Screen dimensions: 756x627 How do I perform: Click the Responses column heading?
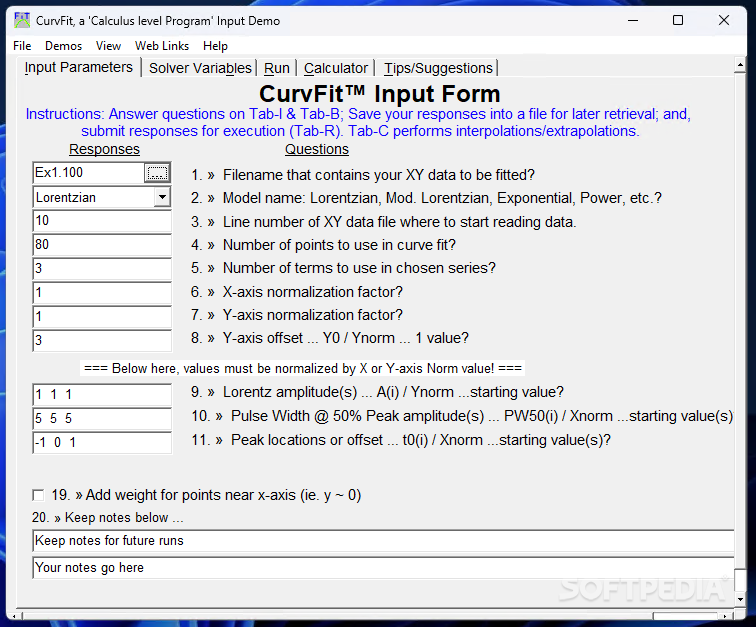click(x=104, y=149)
